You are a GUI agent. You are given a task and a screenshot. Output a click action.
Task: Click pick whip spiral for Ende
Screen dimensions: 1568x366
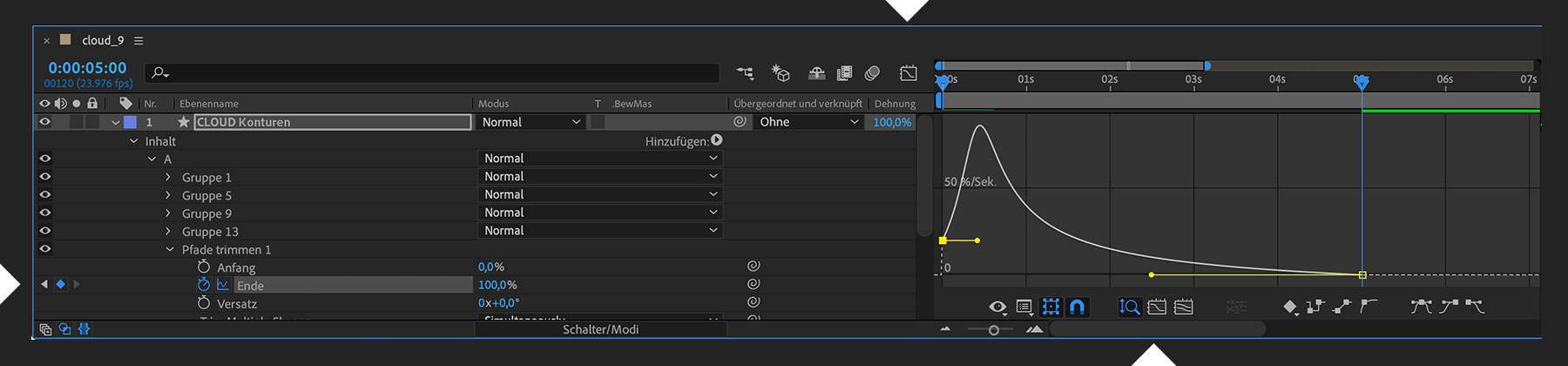(754, 284)
